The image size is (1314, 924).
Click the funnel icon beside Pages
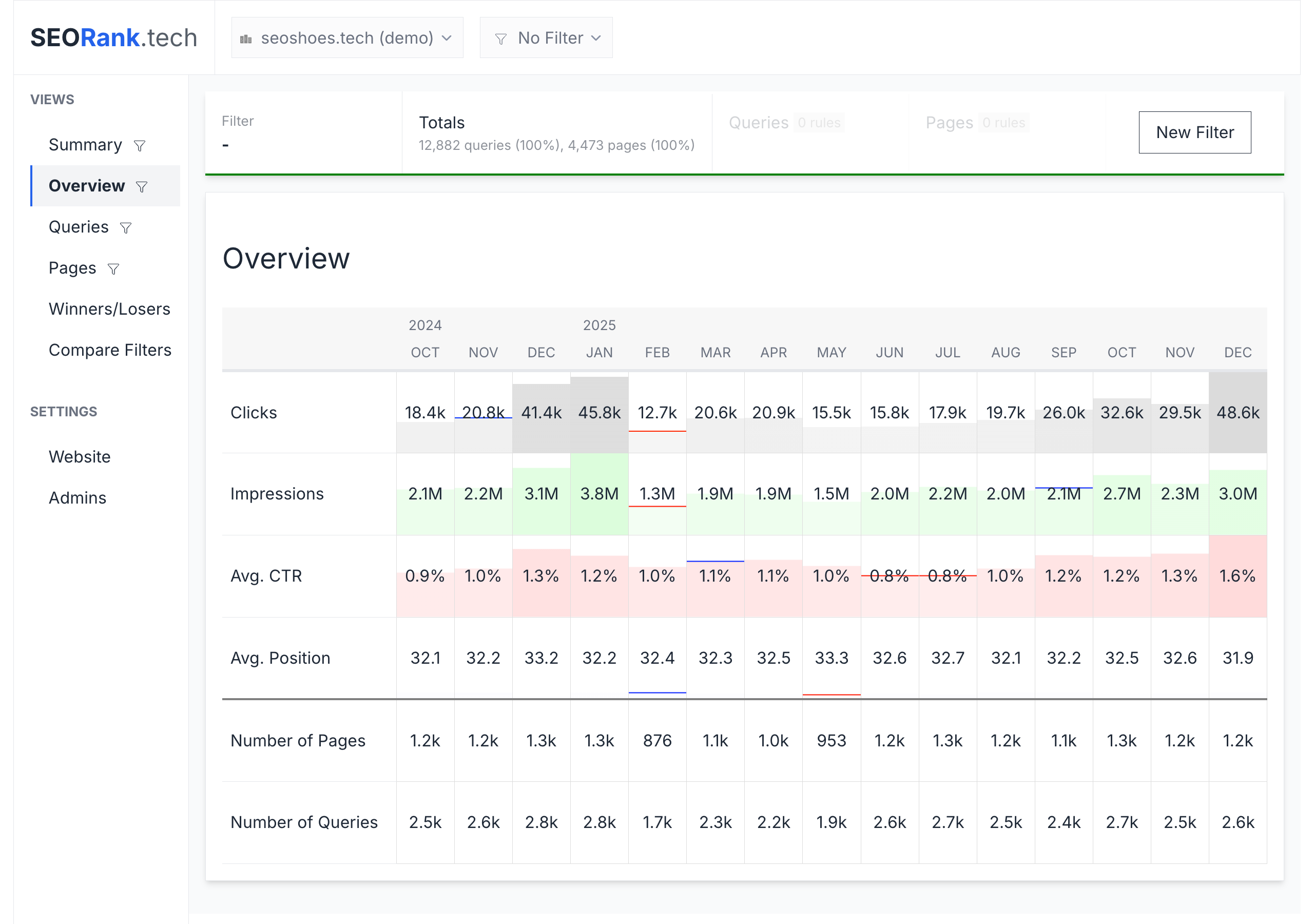(113, 269)
